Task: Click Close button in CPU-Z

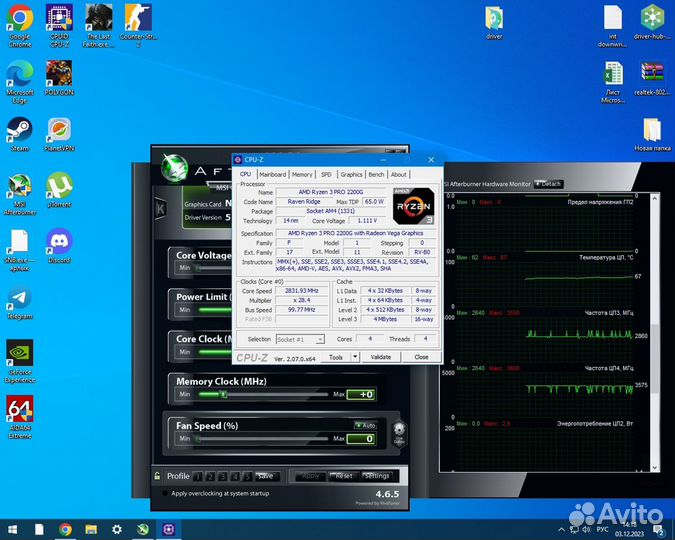Action: click(x=421, y=357)
